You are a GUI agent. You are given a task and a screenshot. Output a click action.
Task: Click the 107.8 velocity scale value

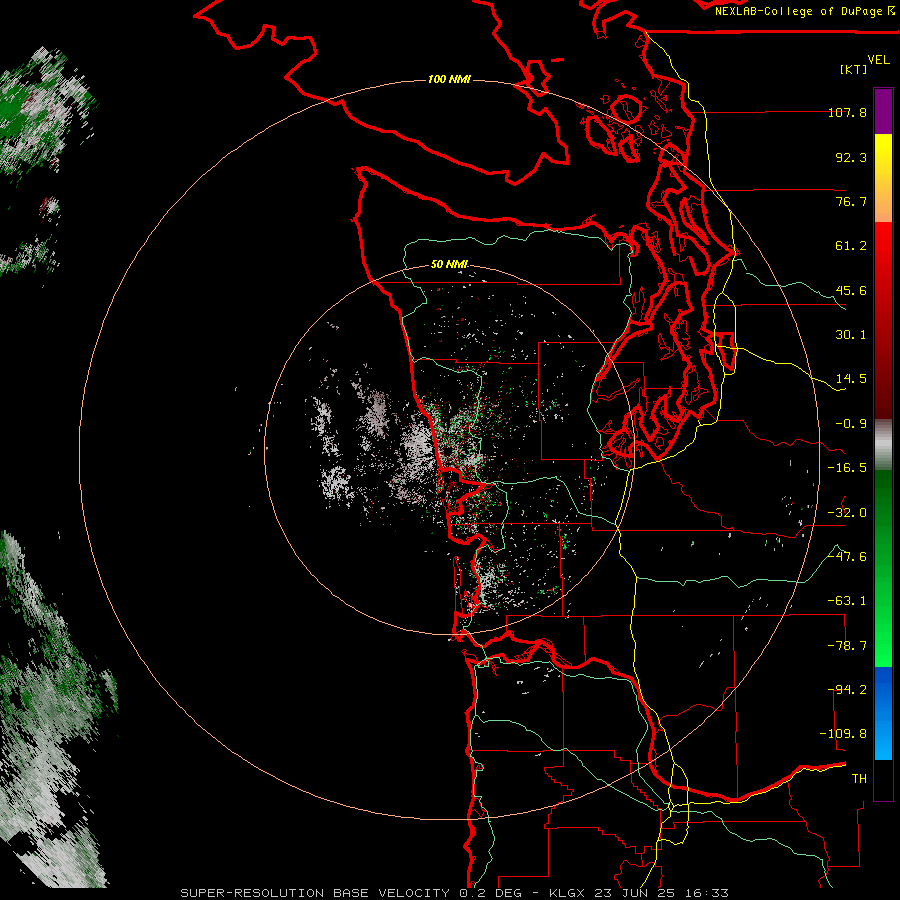[x=847, y=112]
